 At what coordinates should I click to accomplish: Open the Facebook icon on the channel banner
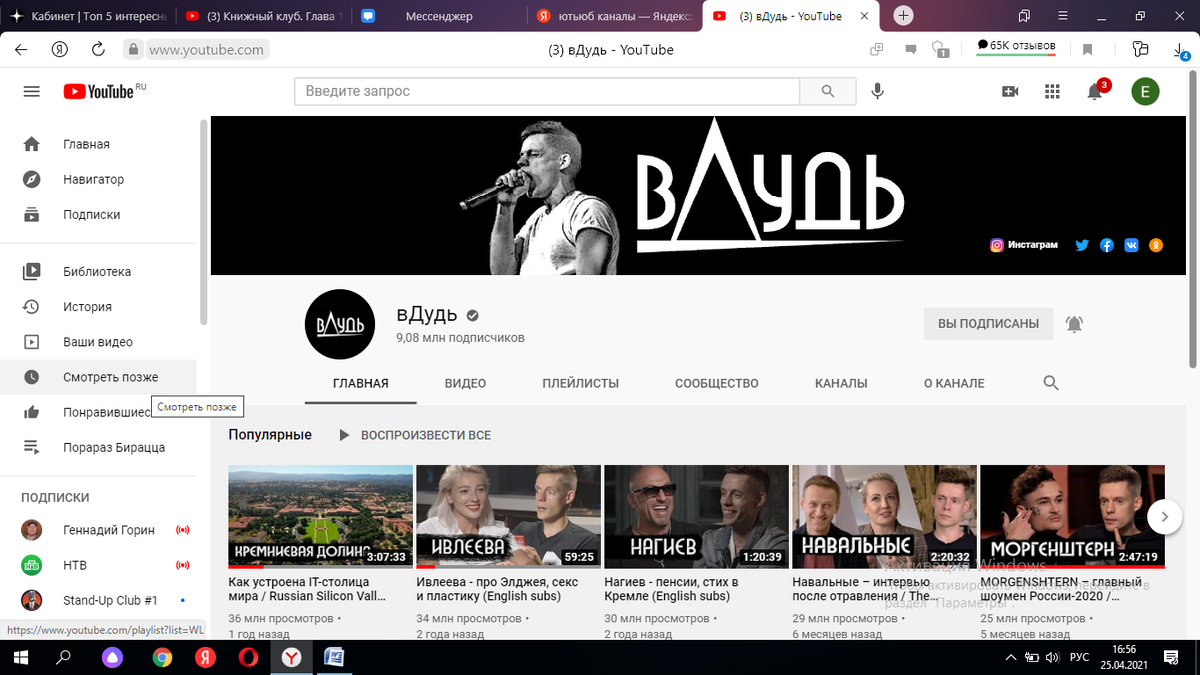point(1106,244)
